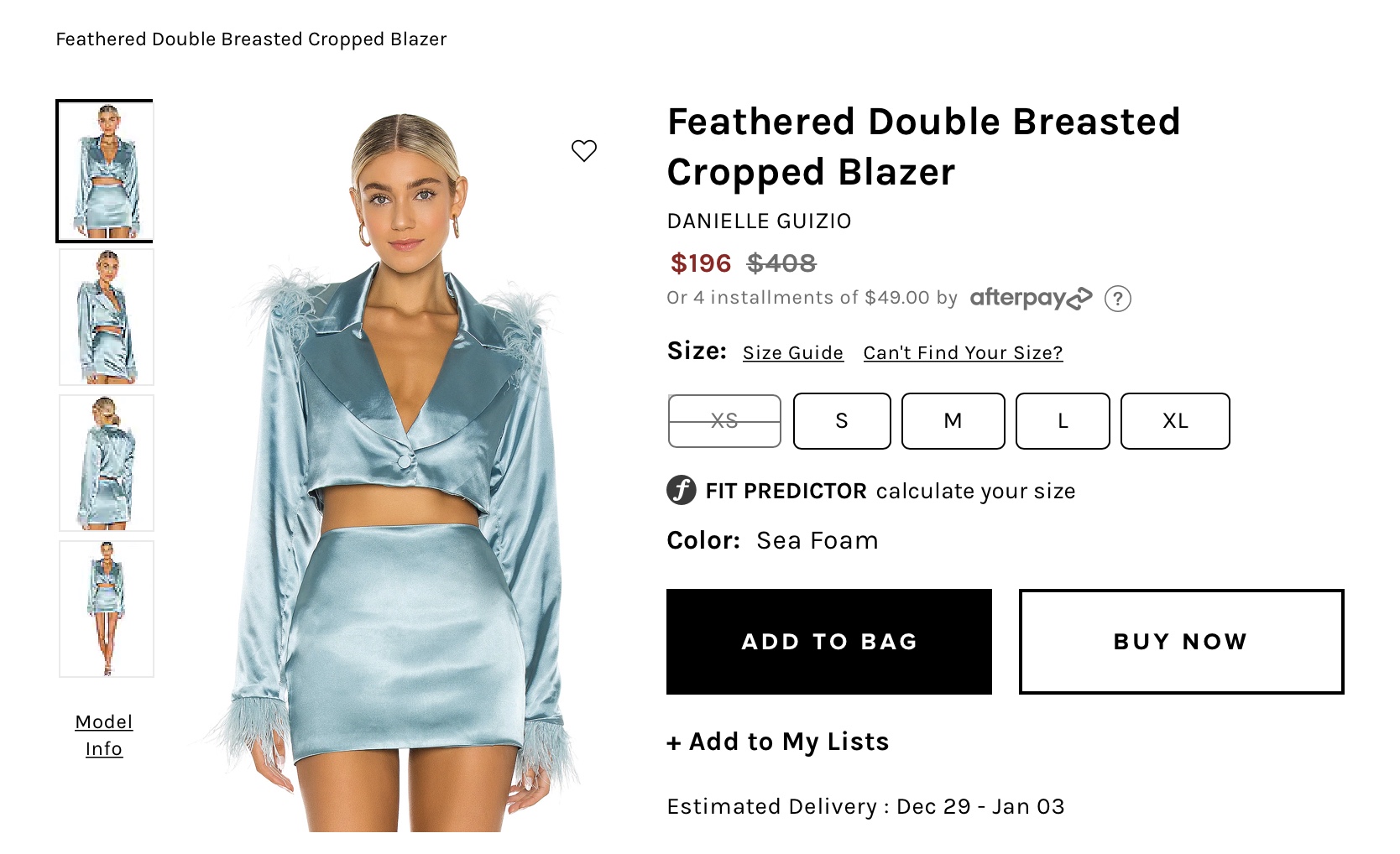Open the Size Guide link
Image resolution: width=1400 pixels, height=854 pixels.
pyautogui.click(x=793, y=353)
